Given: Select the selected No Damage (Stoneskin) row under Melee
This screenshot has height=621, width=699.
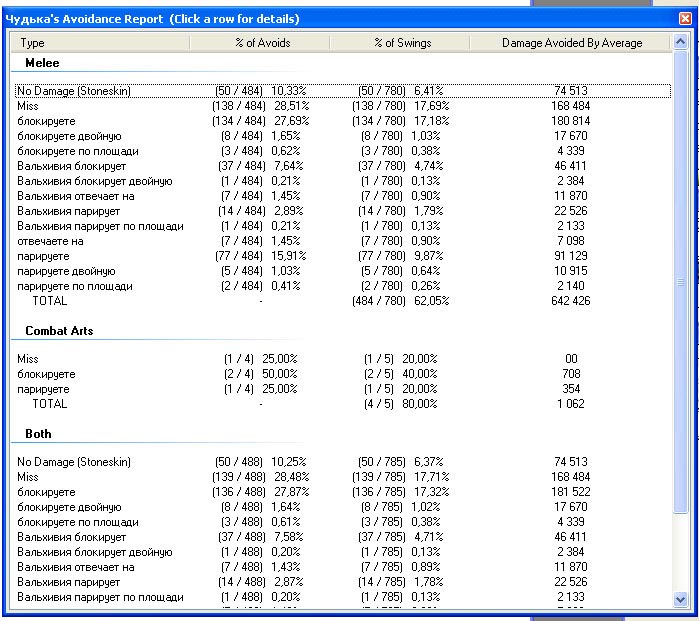Looking at the screenshot, I should (x=342, y=91).
